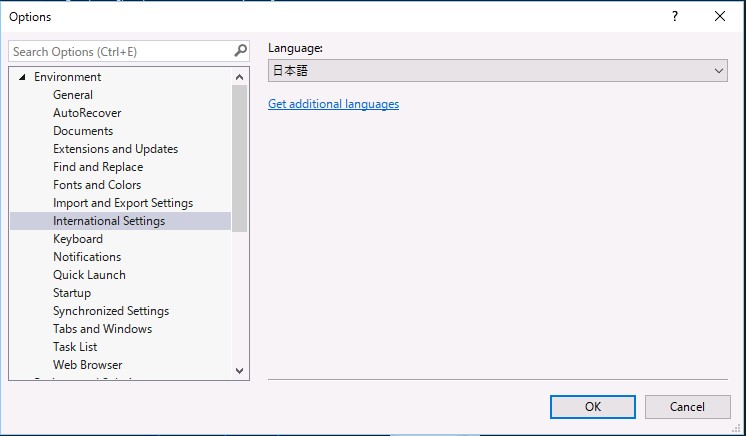Screen dimensions: 746x436
Task: Open Synchronized Settings page
Action: (111, 311)
